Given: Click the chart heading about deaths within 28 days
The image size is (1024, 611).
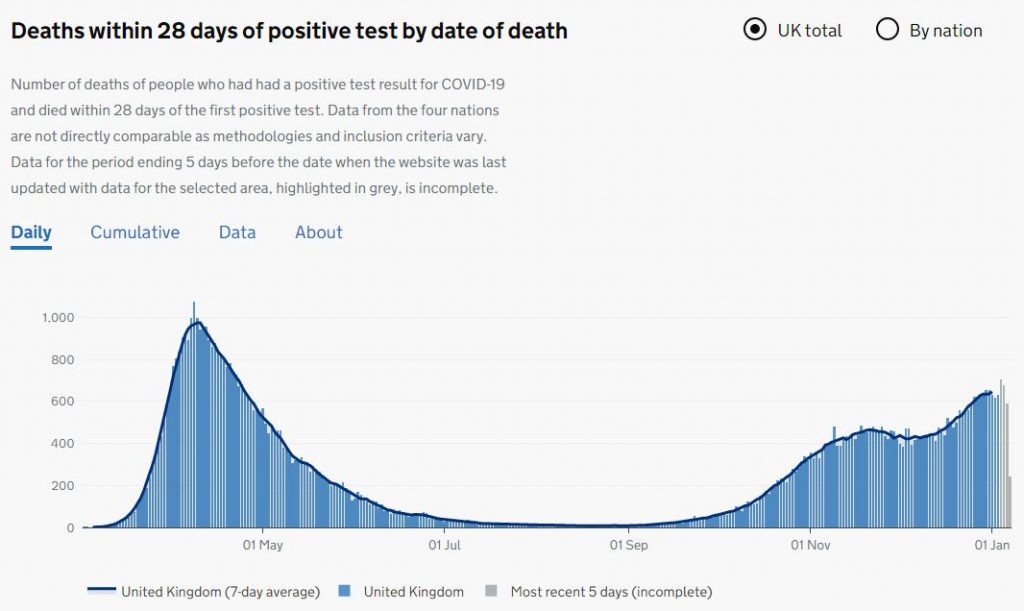Looking at the screenshot, I should (x=289, y=31).
